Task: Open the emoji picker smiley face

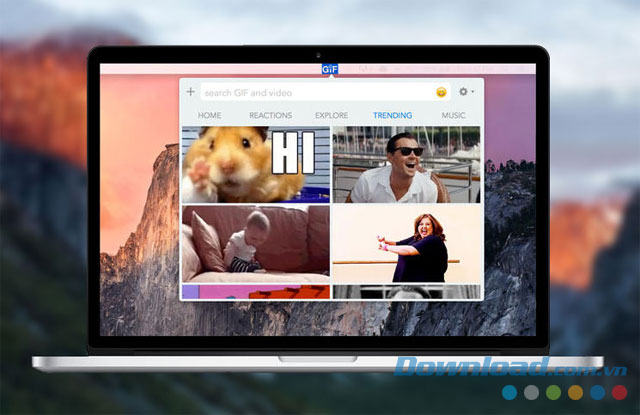Action: 440,92
